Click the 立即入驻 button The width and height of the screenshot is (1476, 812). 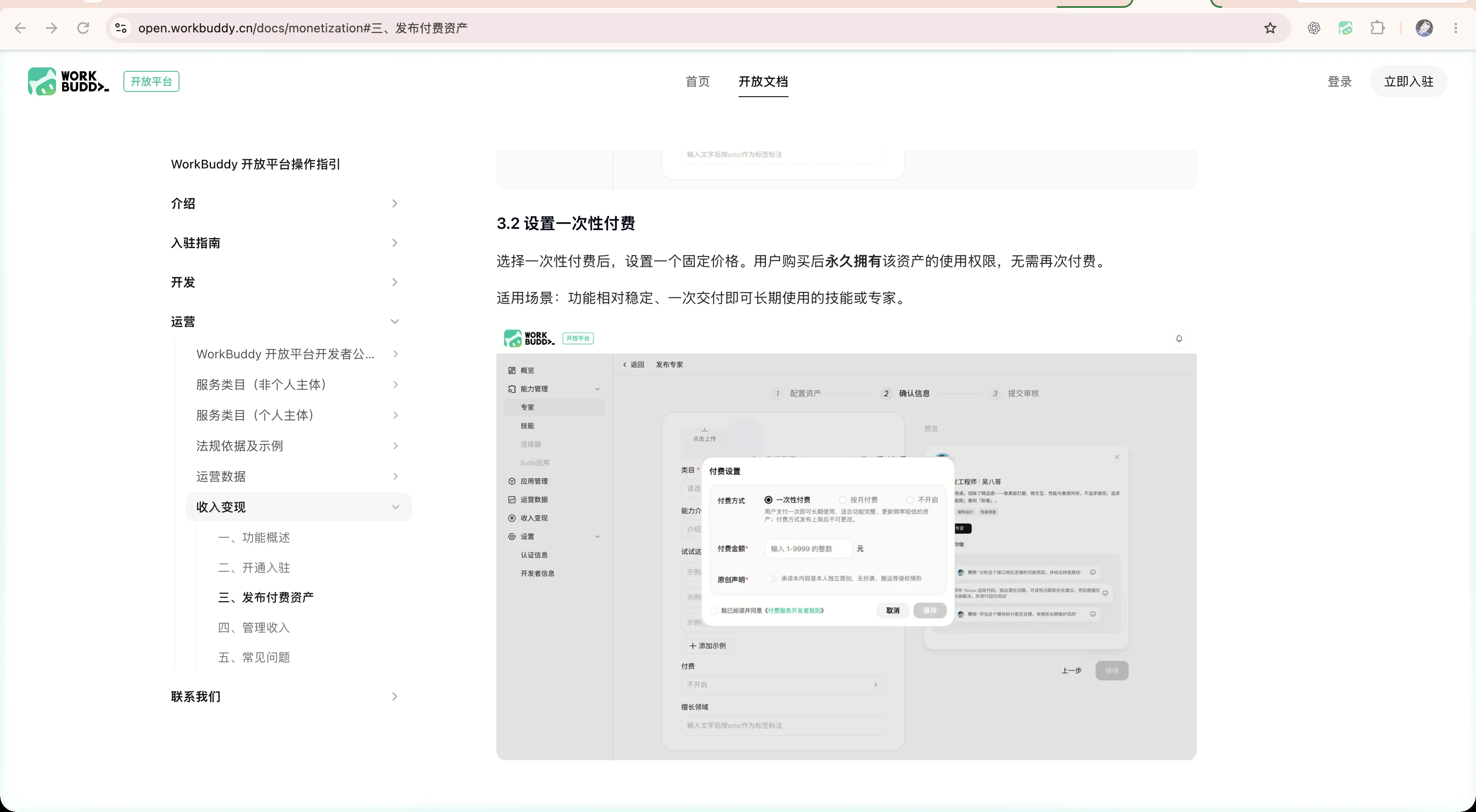tap(1409, 81)
